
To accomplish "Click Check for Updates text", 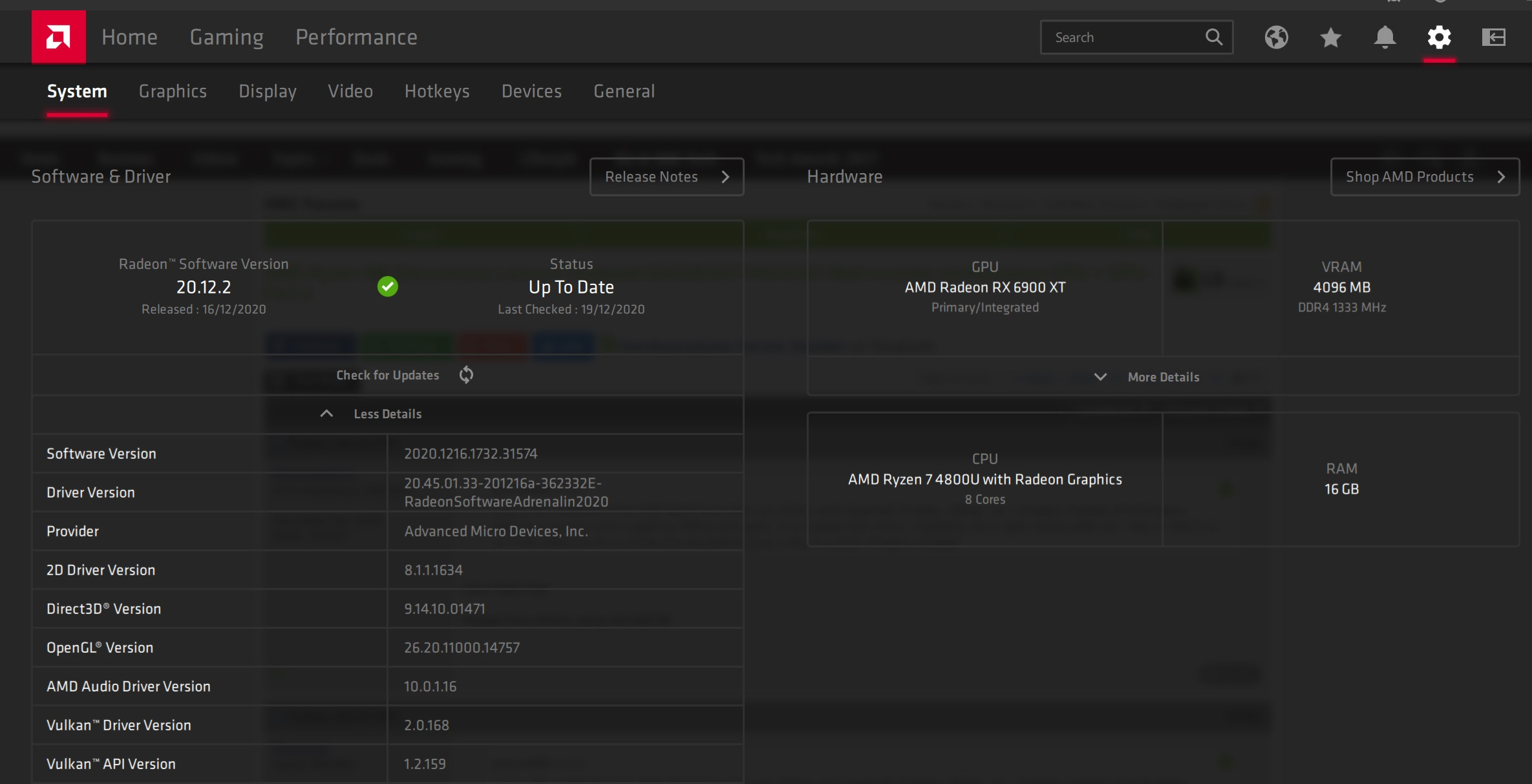I will [x=387, y=375].
